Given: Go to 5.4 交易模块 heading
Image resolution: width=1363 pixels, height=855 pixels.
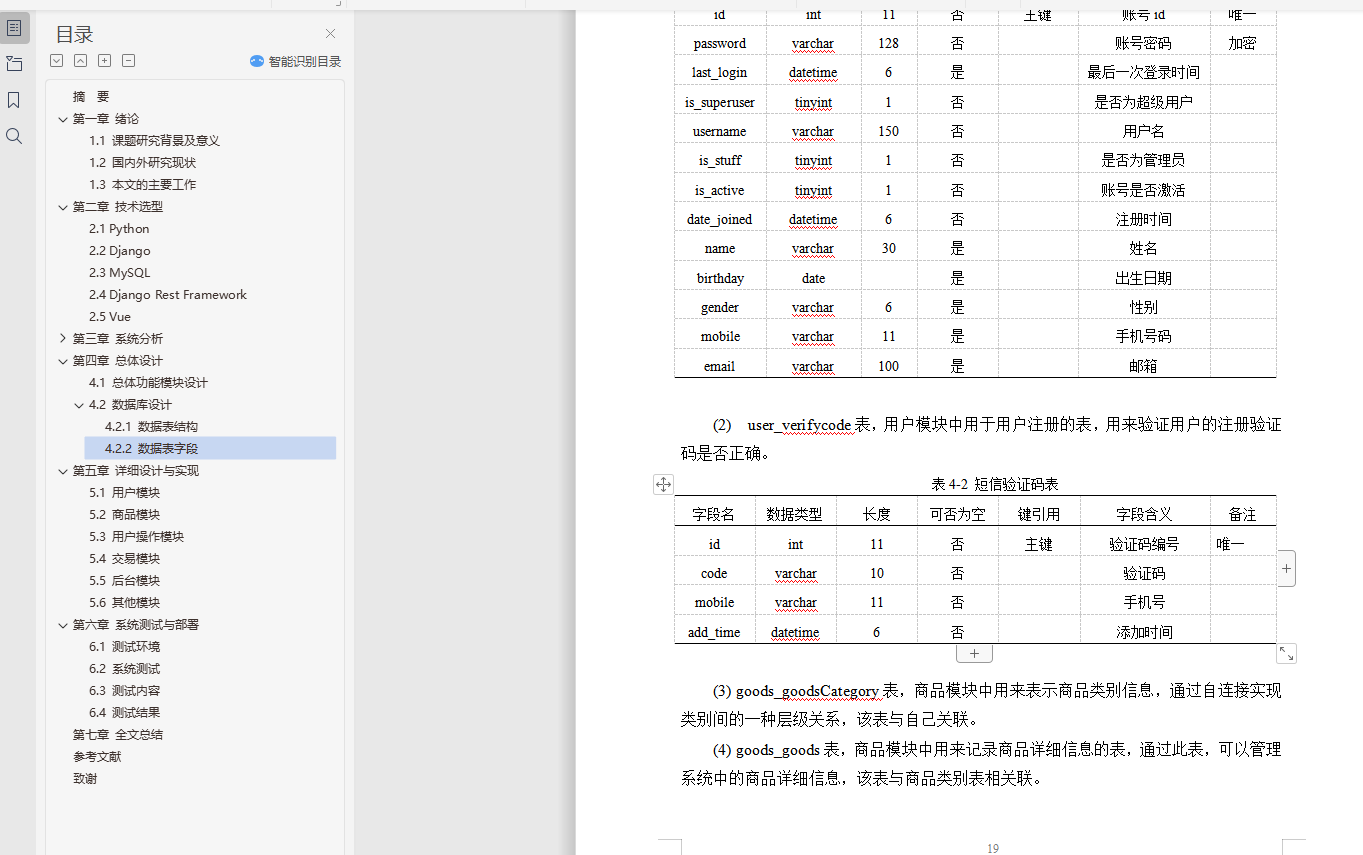Looking at the screenshot, I should coord(124,559).
